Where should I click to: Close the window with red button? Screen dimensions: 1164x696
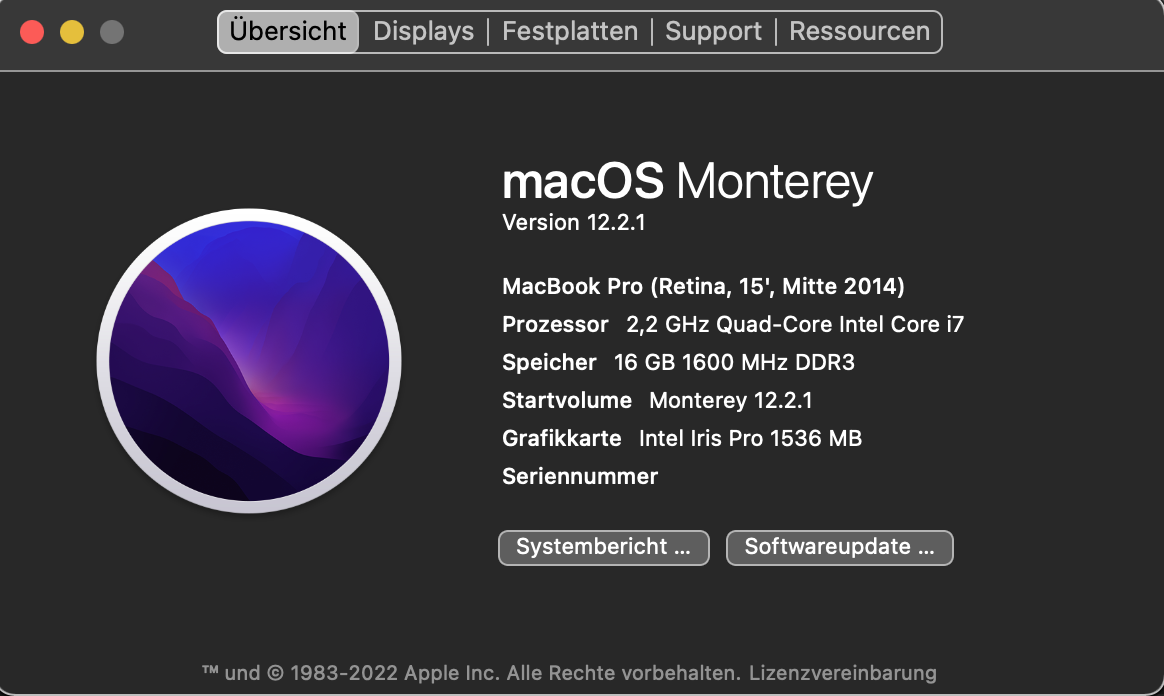coord(32,32)
